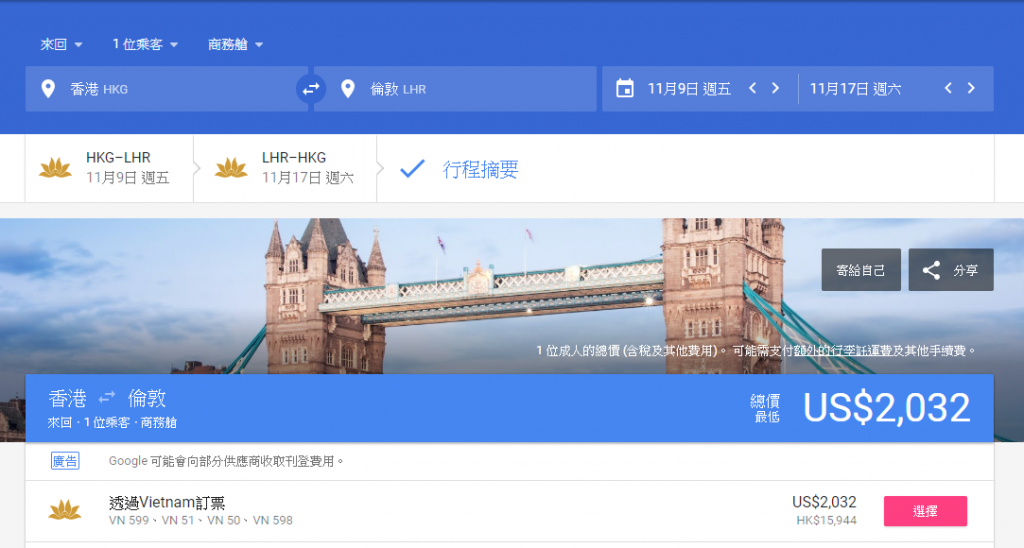Swap origin and destination airports
The image size is (1024, 548).
[x=311, y=89]
